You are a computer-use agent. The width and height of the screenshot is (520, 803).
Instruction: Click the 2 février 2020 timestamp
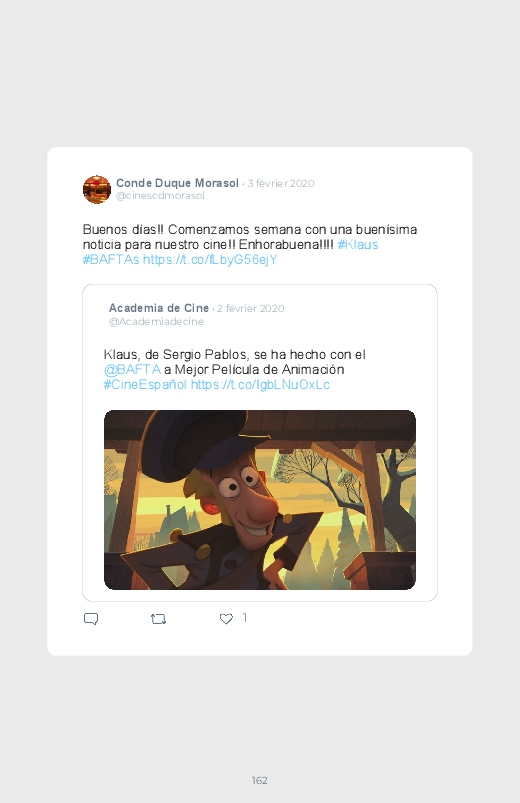click(251, 308)
